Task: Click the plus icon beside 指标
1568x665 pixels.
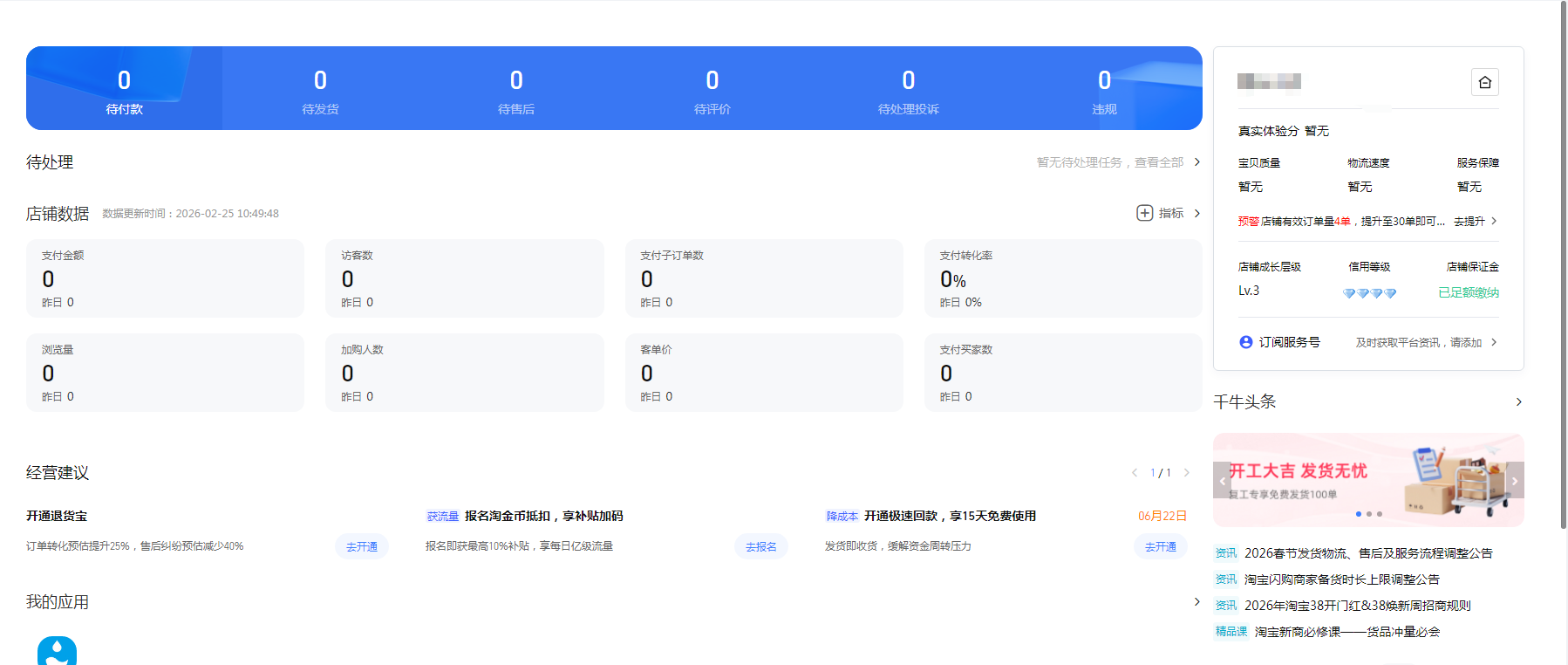Action: click(1144, 213)
